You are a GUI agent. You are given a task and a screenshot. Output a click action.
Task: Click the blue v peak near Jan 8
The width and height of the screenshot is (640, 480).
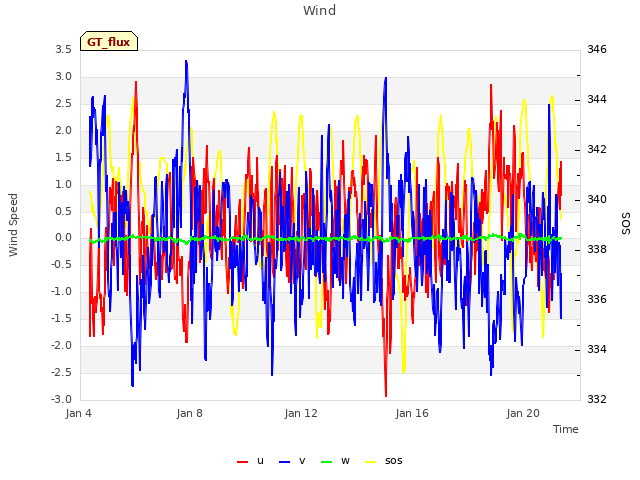[x=186, y=62]
